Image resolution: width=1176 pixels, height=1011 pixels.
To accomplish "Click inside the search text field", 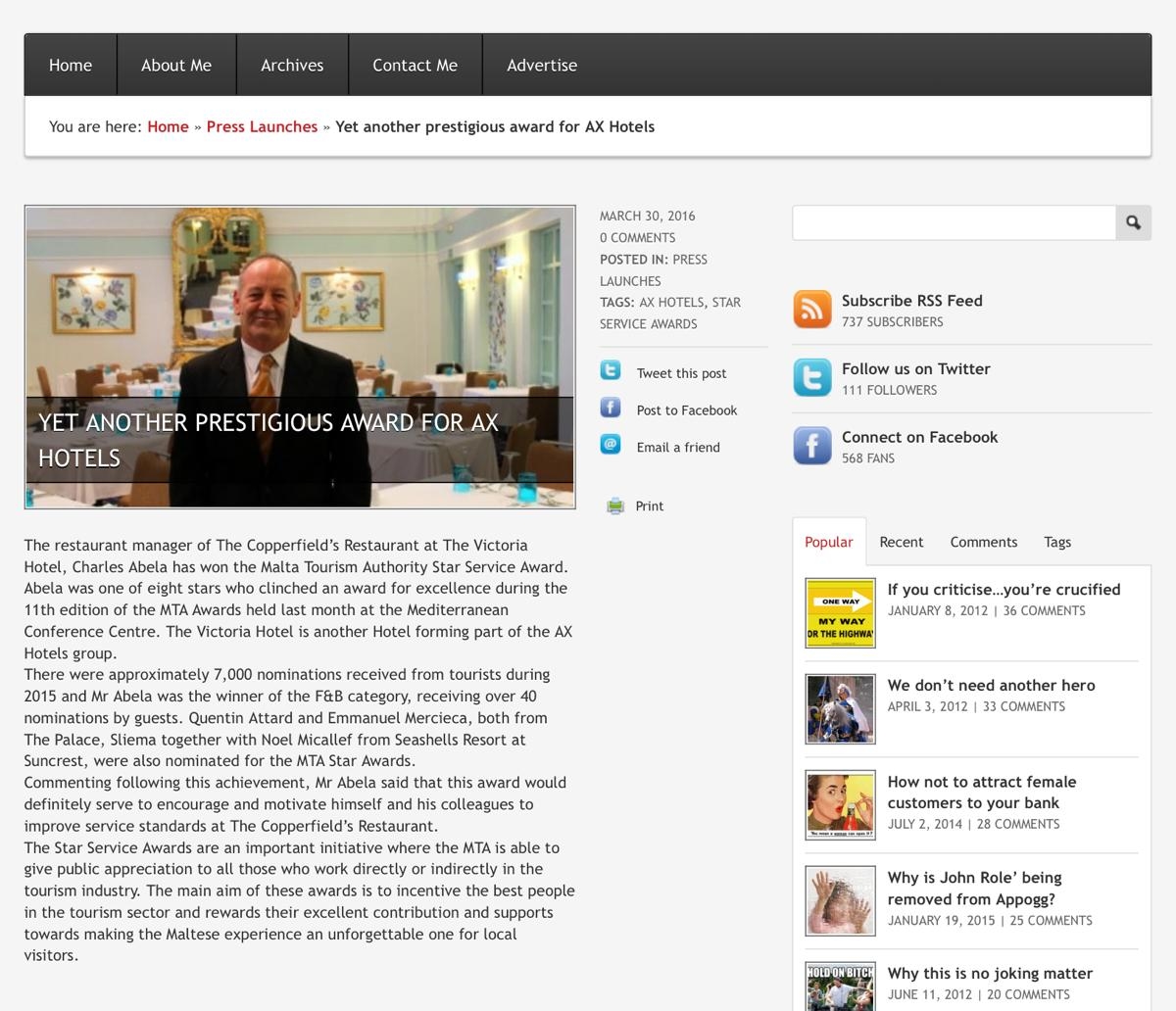I will pyautogui.click(x=954, y=223).
